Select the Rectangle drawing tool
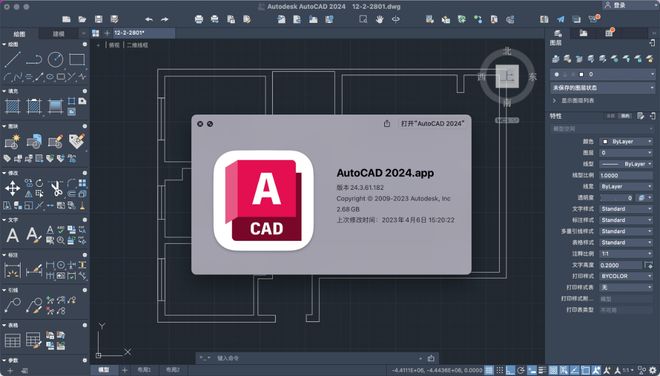Image resolution: width=660 pixels, height=376 pixels. [x=77, y=59]
